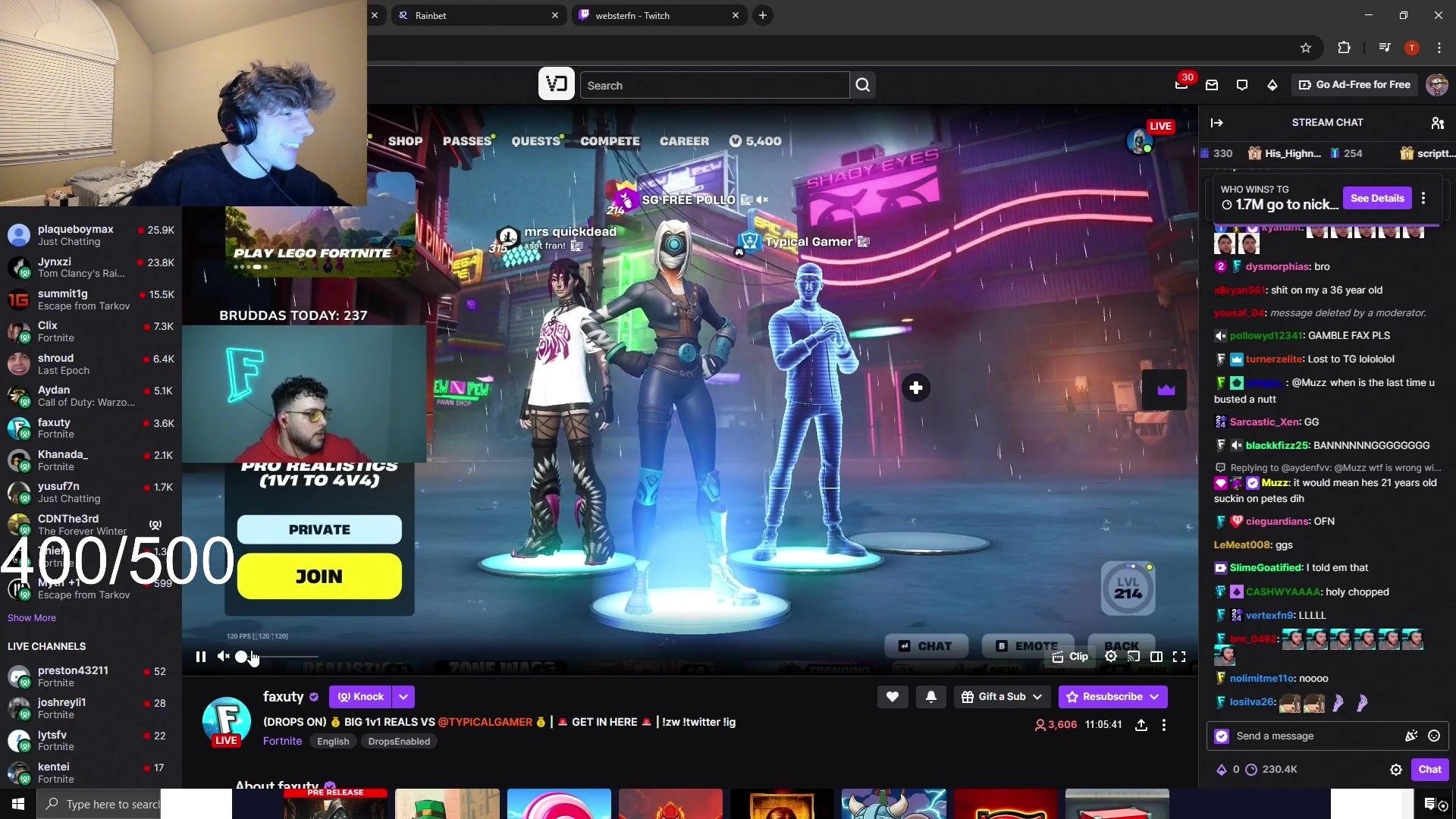The height and width of the screenshot is (819, 1456).
Task: Open the Prime loot notifications with 30 badge
Action: 1181,84
